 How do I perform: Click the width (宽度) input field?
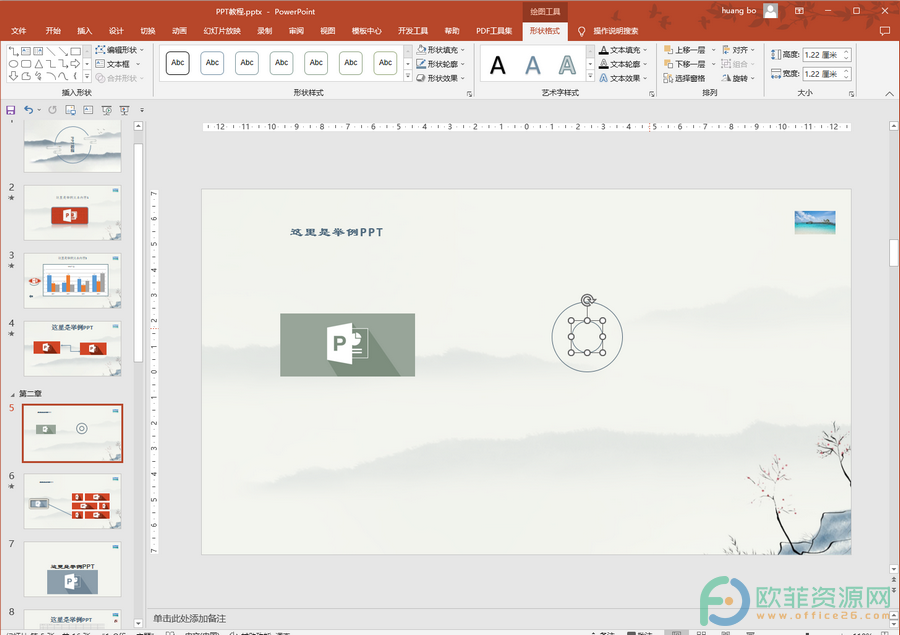pyautogui.click(x=822, y=73)
